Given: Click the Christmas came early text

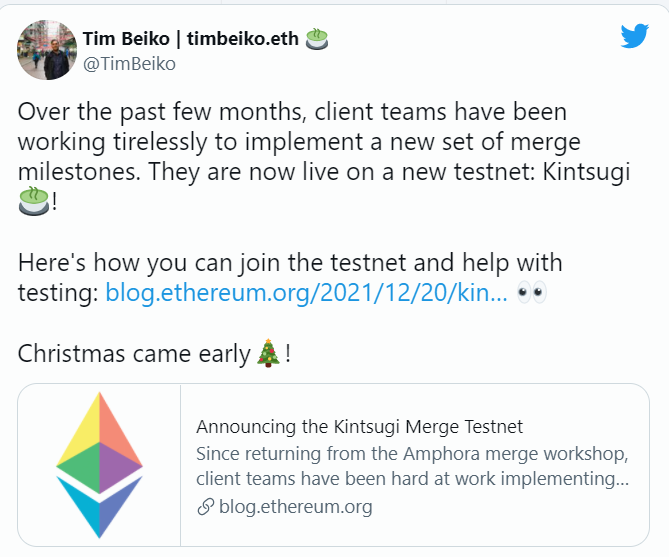Looking at the screenshot, I should (135, 354).
